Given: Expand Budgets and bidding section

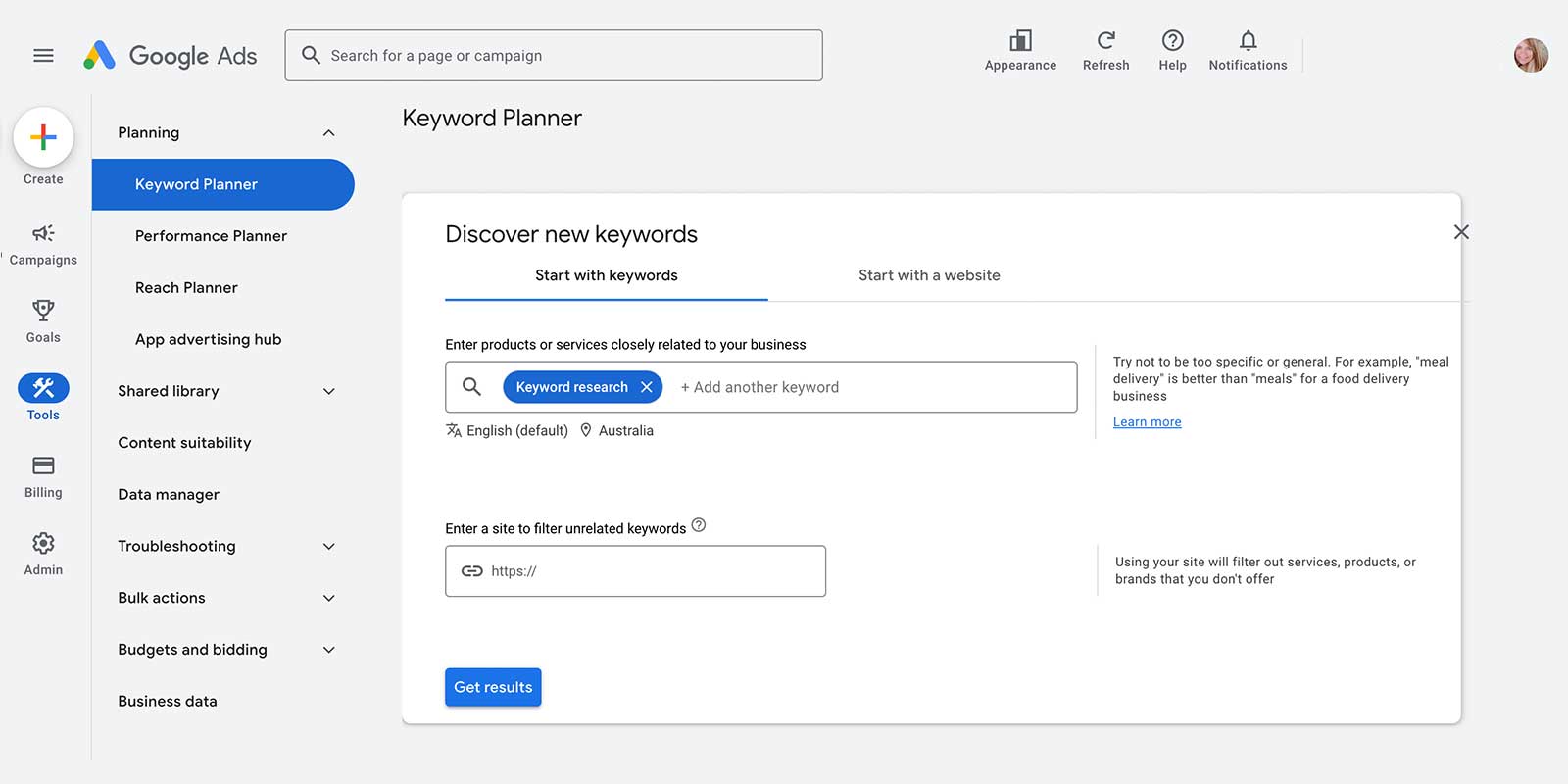Looking at the screenshot, I should pyautogui.click(x=329, y=650).
